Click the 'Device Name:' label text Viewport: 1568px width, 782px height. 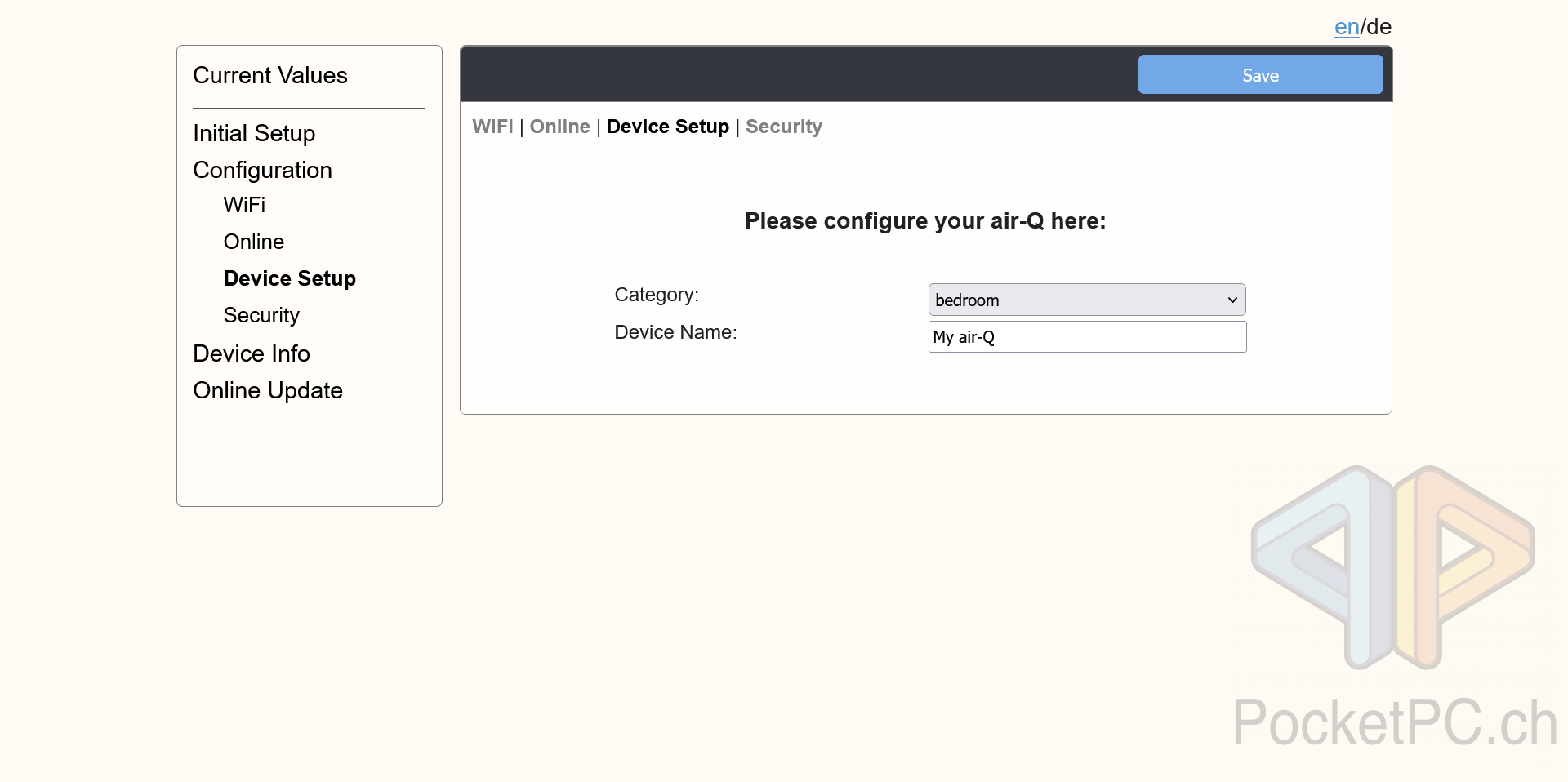coord(675,332)
